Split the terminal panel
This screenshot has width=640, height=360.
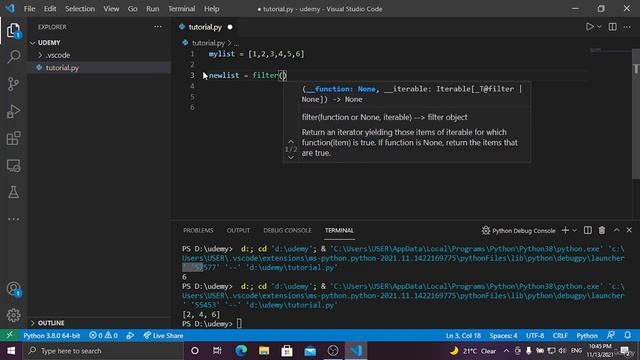[x=588, y=231]
